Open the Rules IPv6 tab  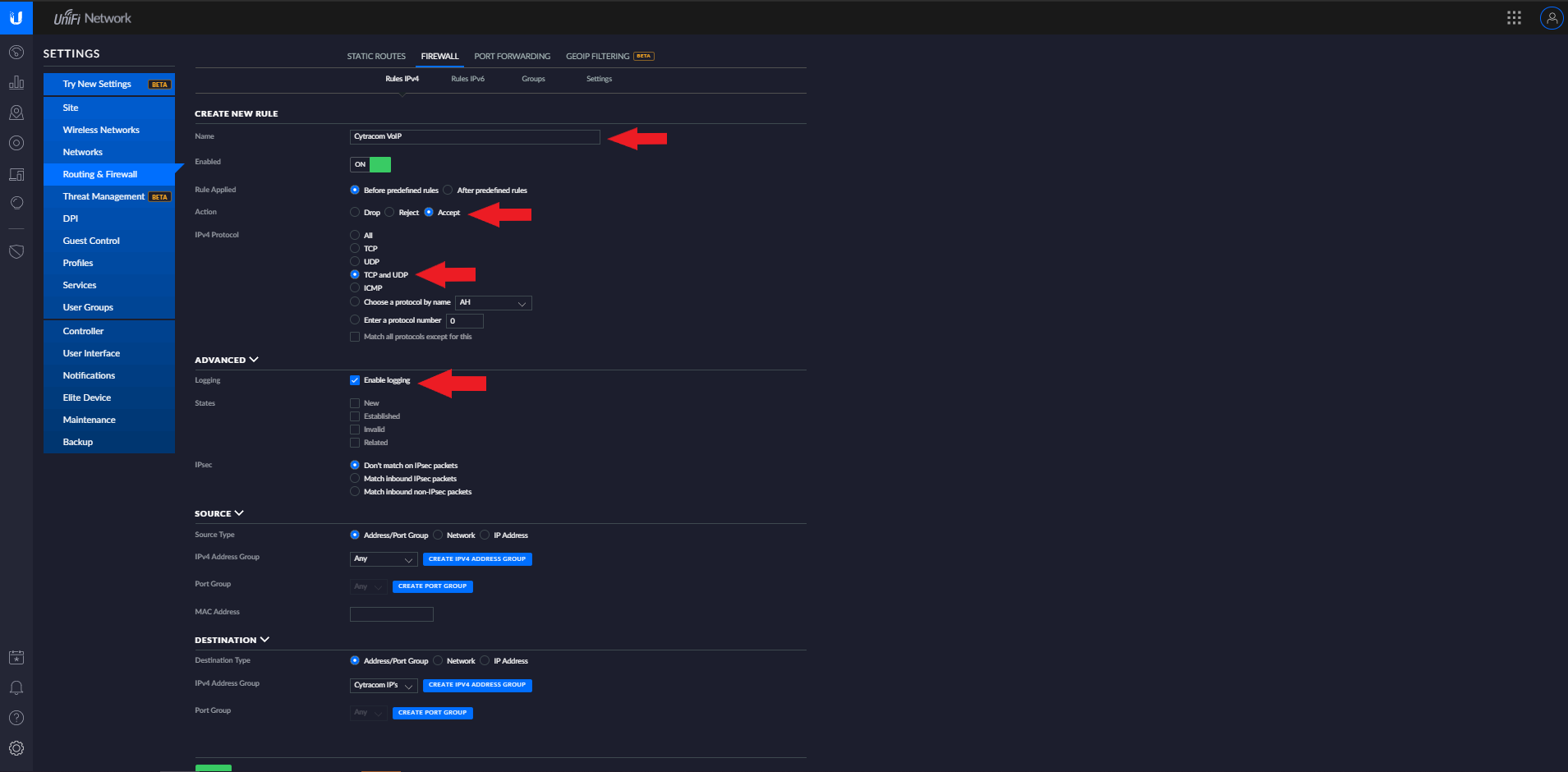(467, 78)
